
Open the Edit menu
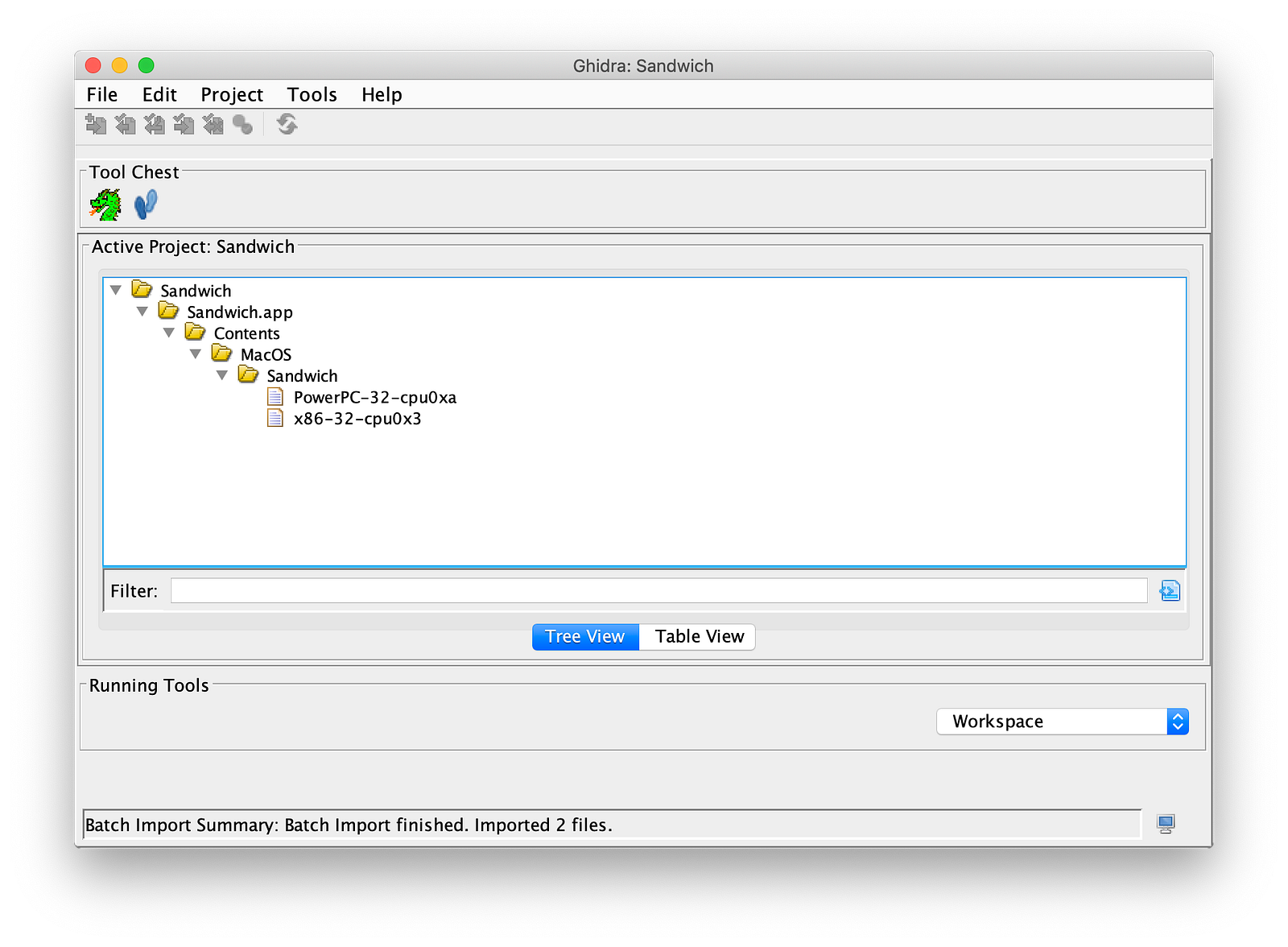[x=159, y=95]
